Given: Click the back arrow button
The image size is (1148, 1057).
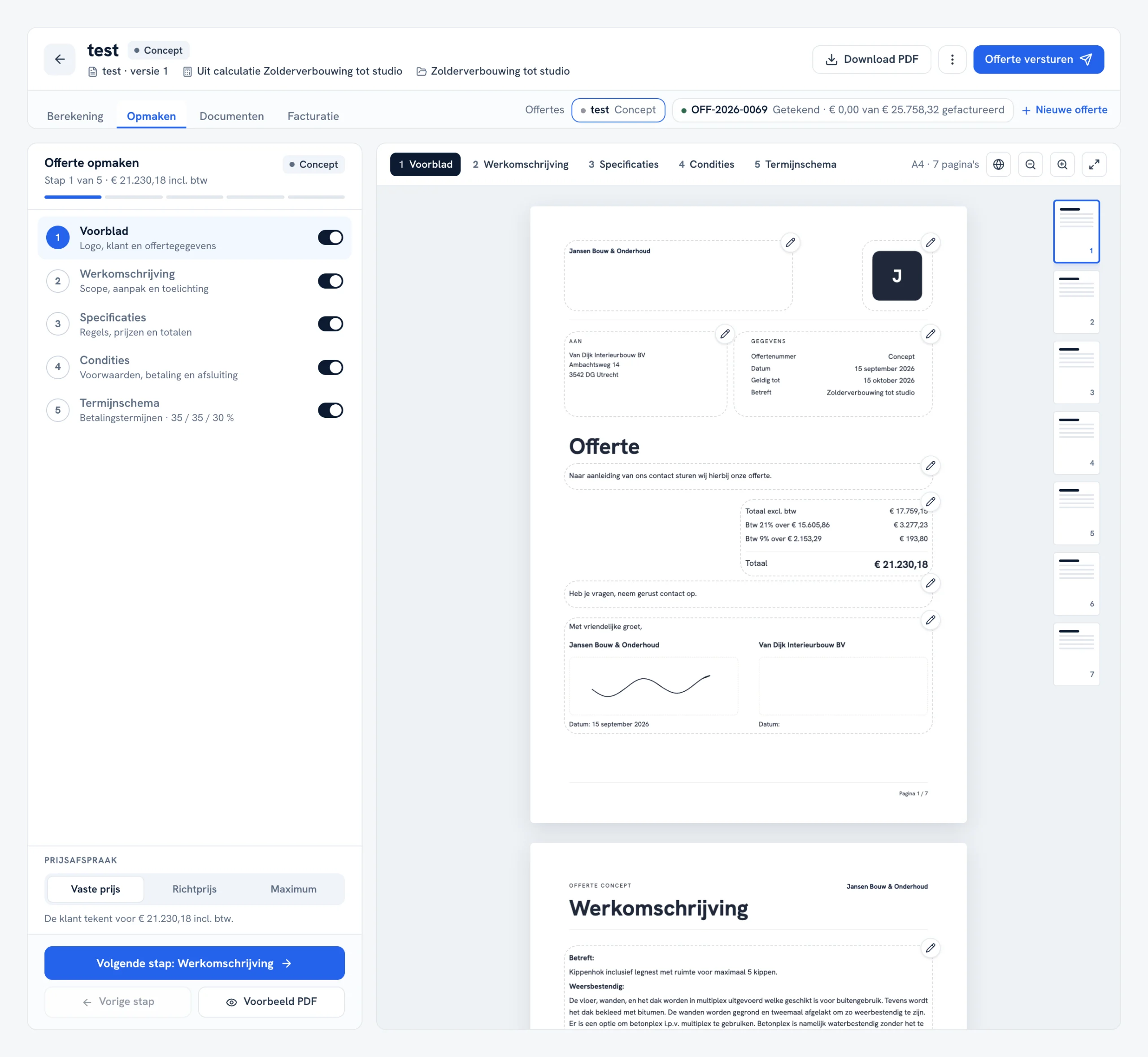Looking at the screenshot, I should pos(60,60).
